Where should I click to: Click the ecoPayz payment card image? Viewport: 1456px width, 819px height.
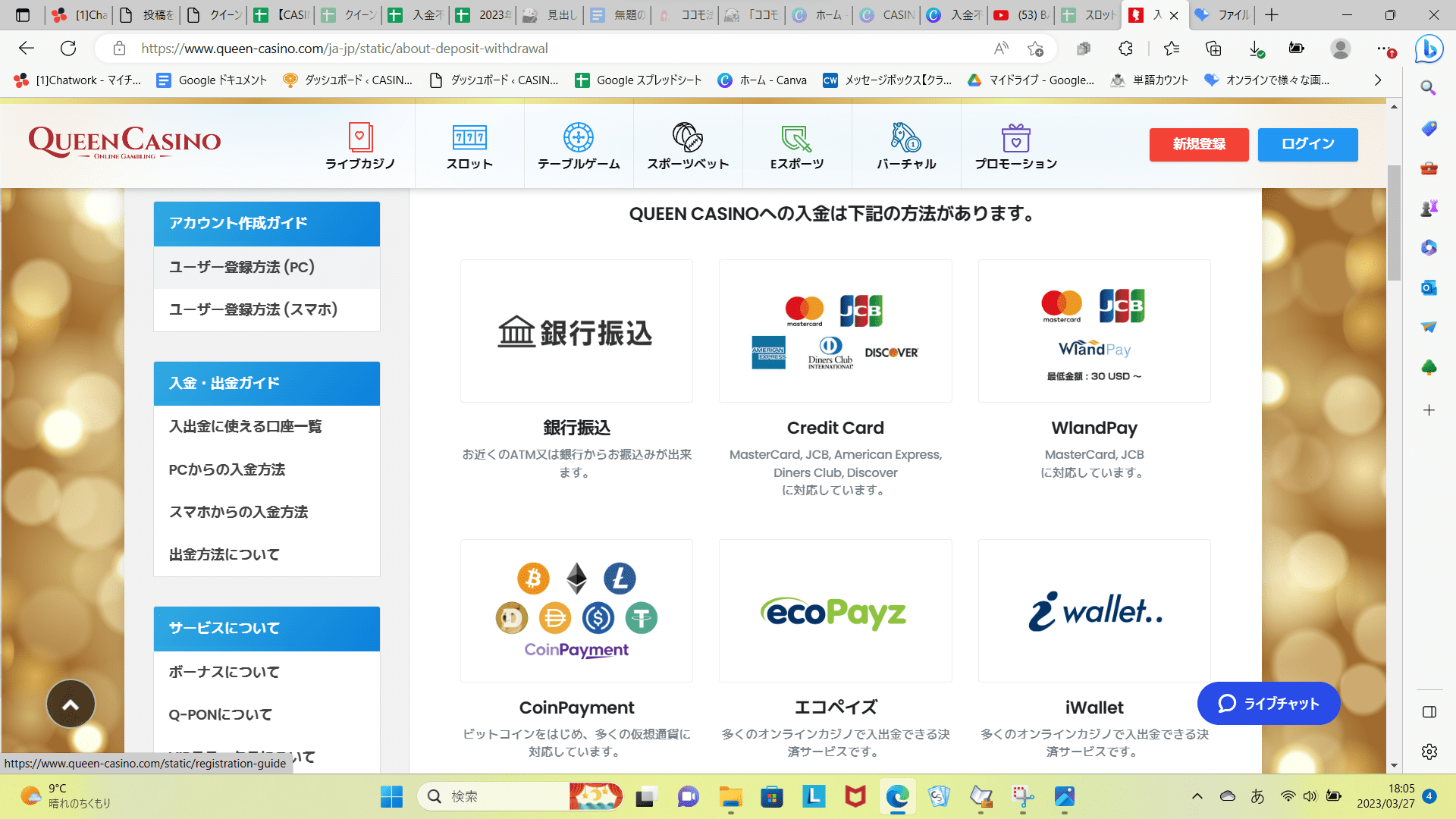click(x=836, y=611)
